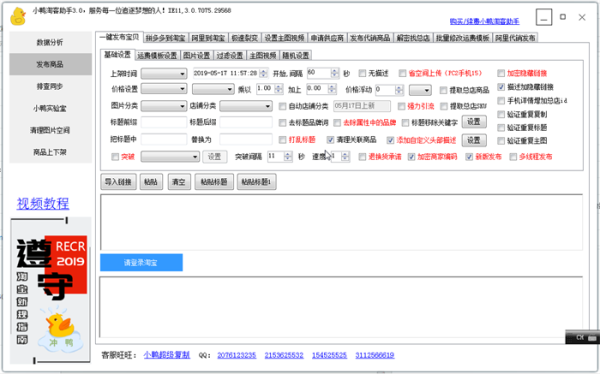The width and height of the screenshot is (600, 374).
Task: Uncheck 描述加隐藏链接
Action: point(501,87)
